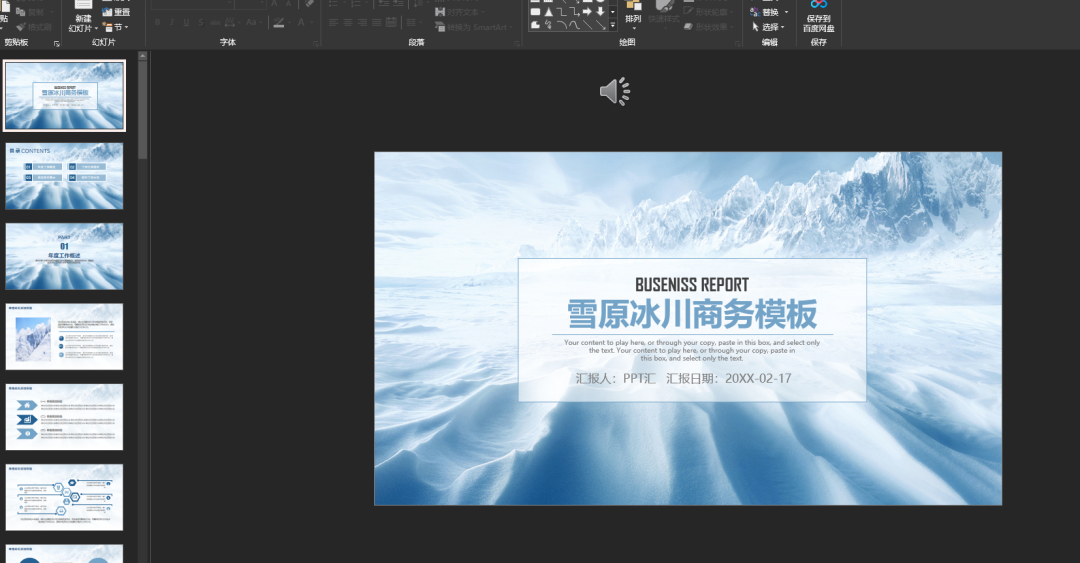The height and width of the screenshot is (563, 1080).
Task: Click the 保存到百度网盘 cloud icon
Action: click(818, 5)
